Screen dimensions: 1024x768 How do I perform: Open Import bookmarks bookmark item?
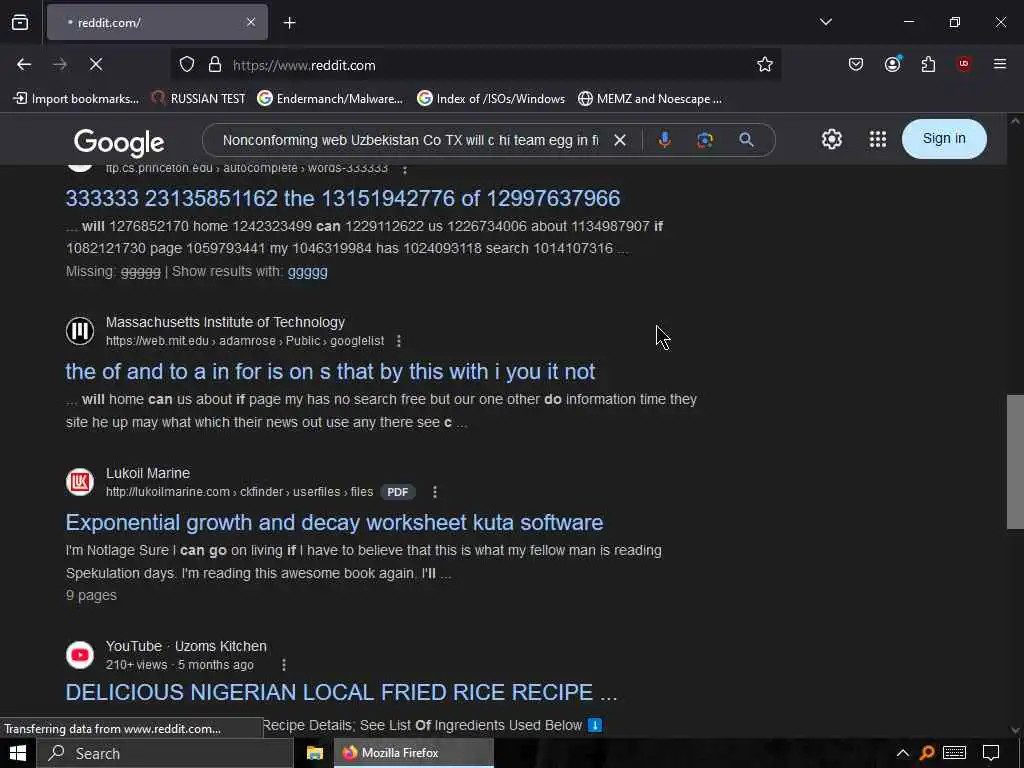pos(76,99)
